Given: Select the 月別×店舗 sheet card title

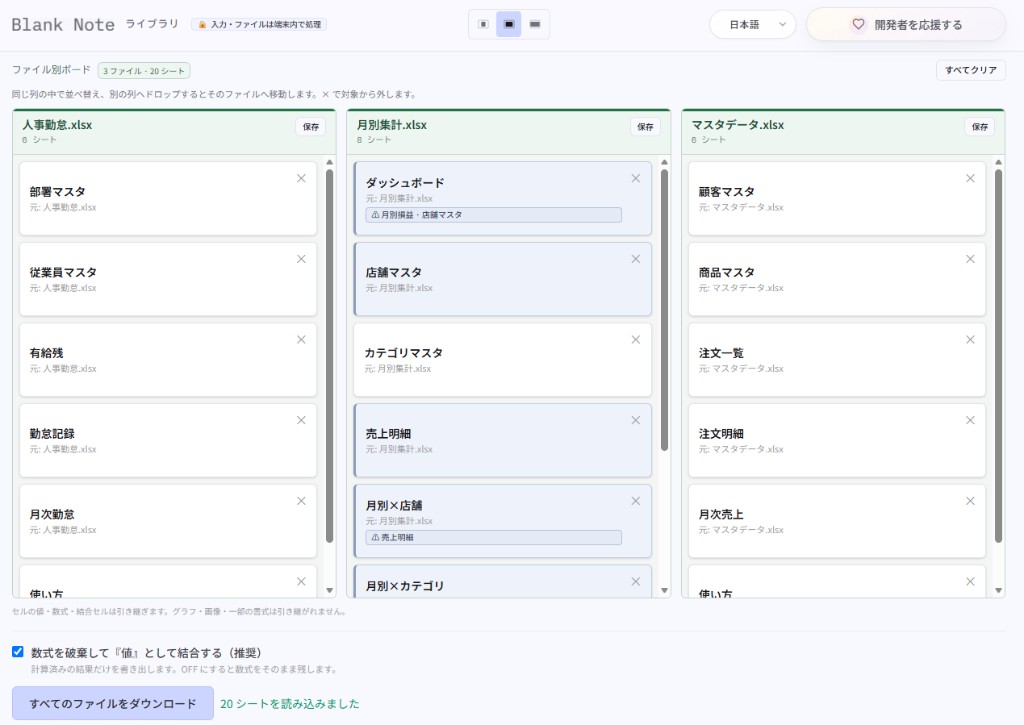Looking at the screenshot, I should [394, 506].
